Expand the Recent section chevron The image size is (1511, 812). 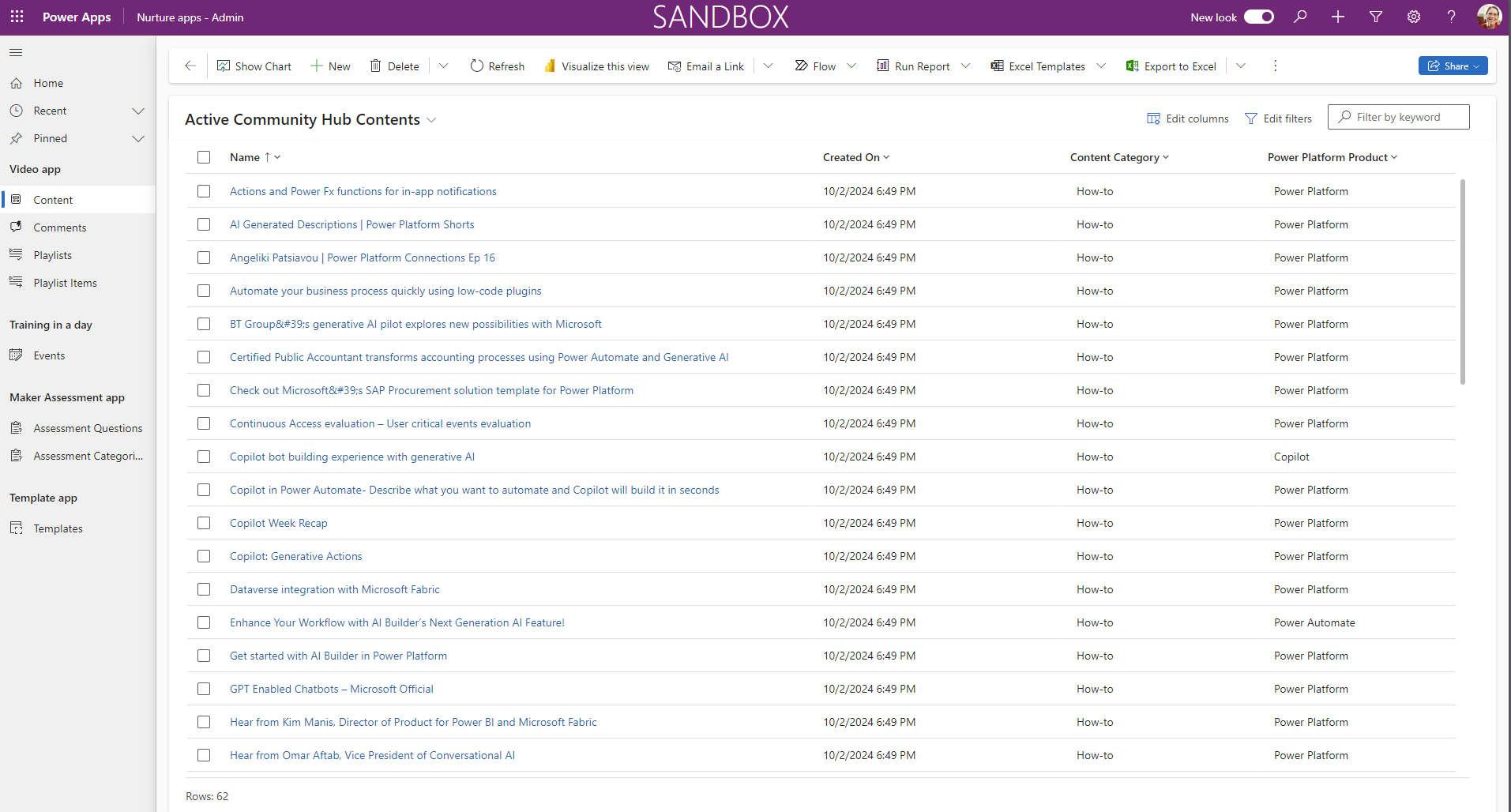[x=138, y=111]
